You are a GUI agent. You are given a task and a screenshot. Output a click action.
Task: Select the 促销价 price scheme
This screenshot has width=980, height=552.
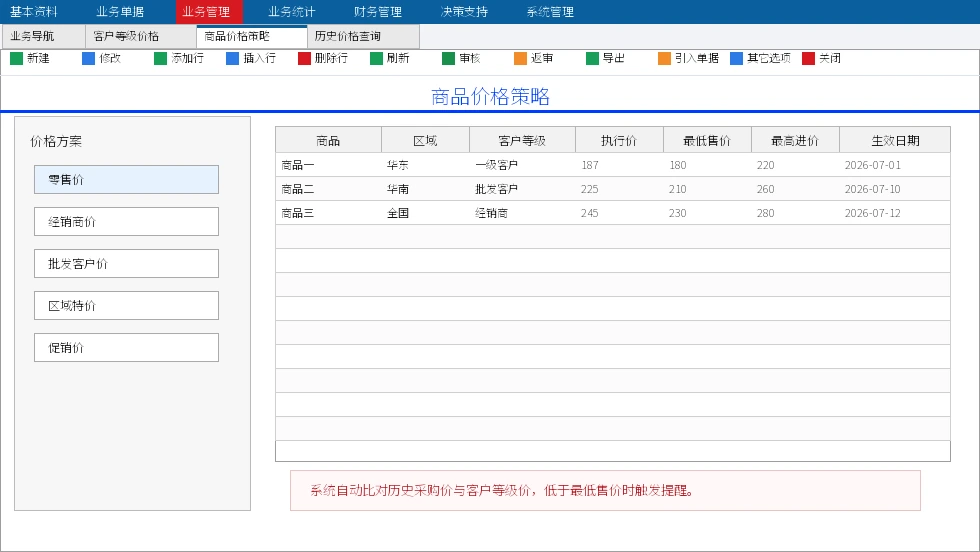click(x=126, y=347)
